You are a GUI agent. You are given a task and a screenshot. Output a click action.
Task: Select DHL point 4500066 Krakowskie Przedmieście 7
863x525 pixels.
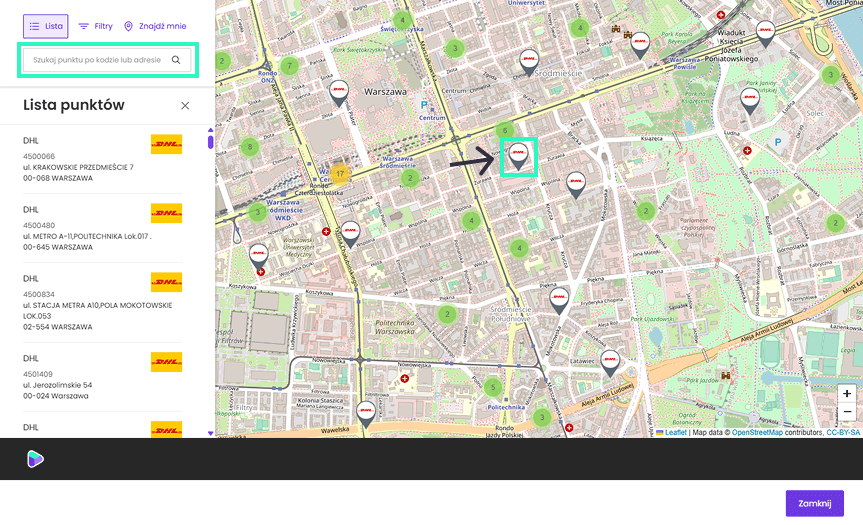100,159
